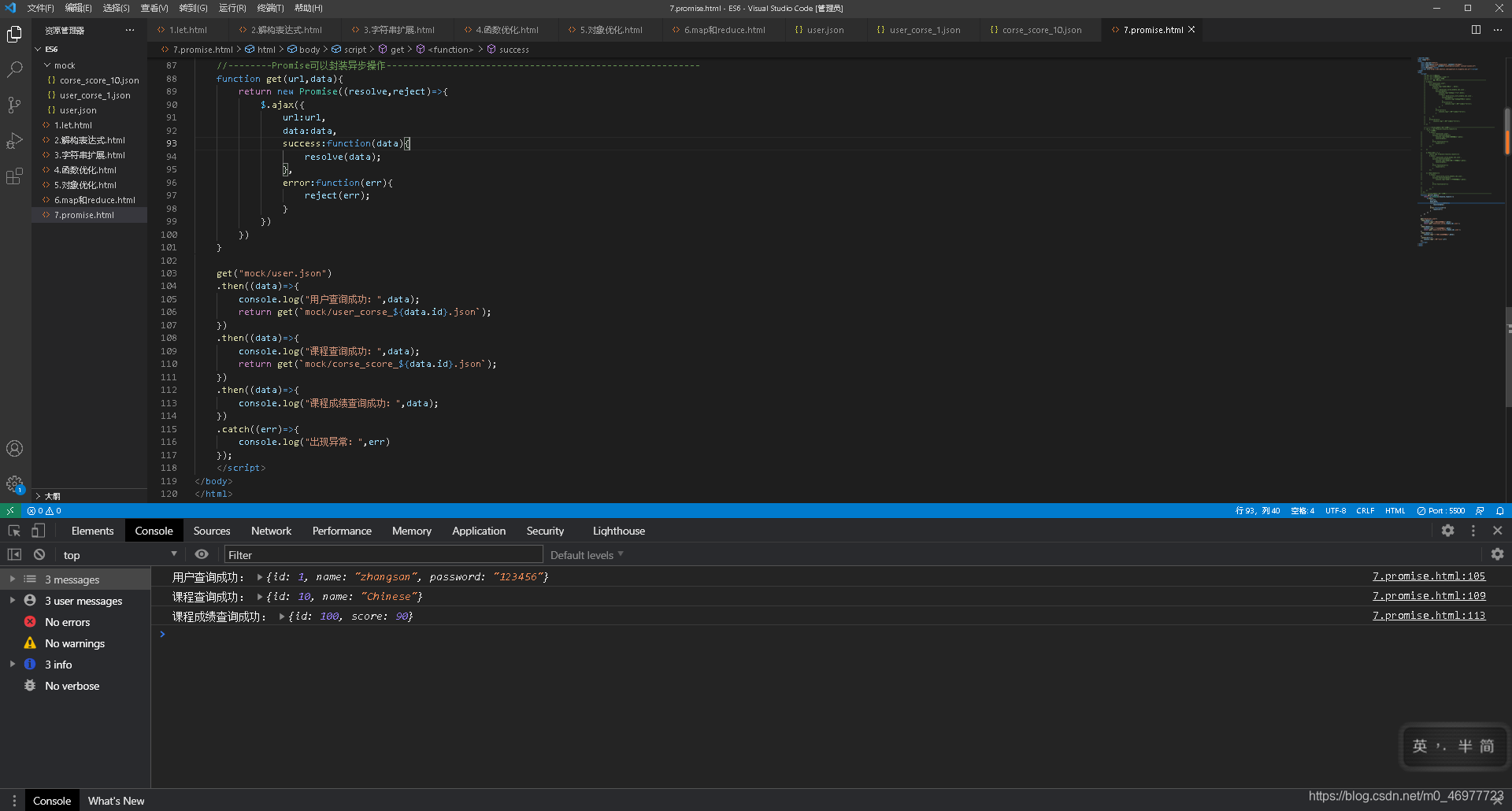This screenshot has height=811, width=1512.
Task: Open the 文件(F) menu
Action: click(x=40, y=8)
